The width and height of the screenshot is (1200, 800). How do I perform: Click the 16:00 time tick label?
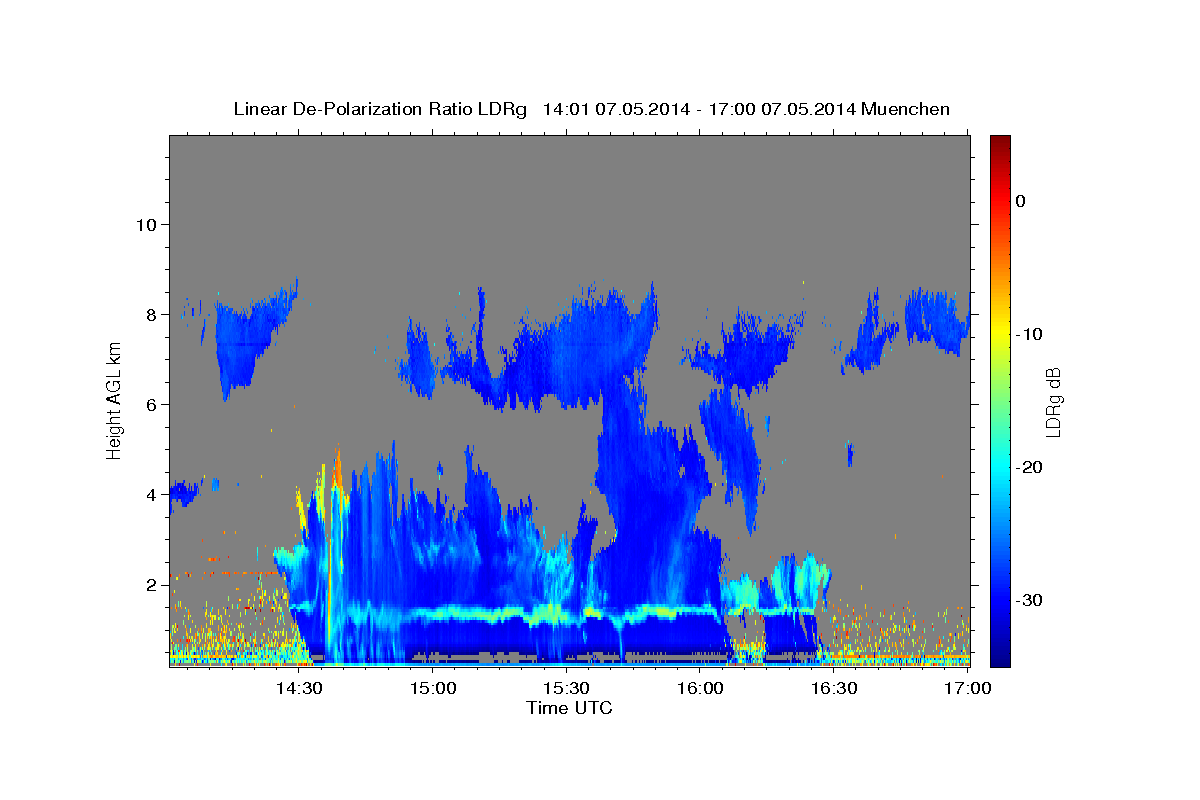700,689
